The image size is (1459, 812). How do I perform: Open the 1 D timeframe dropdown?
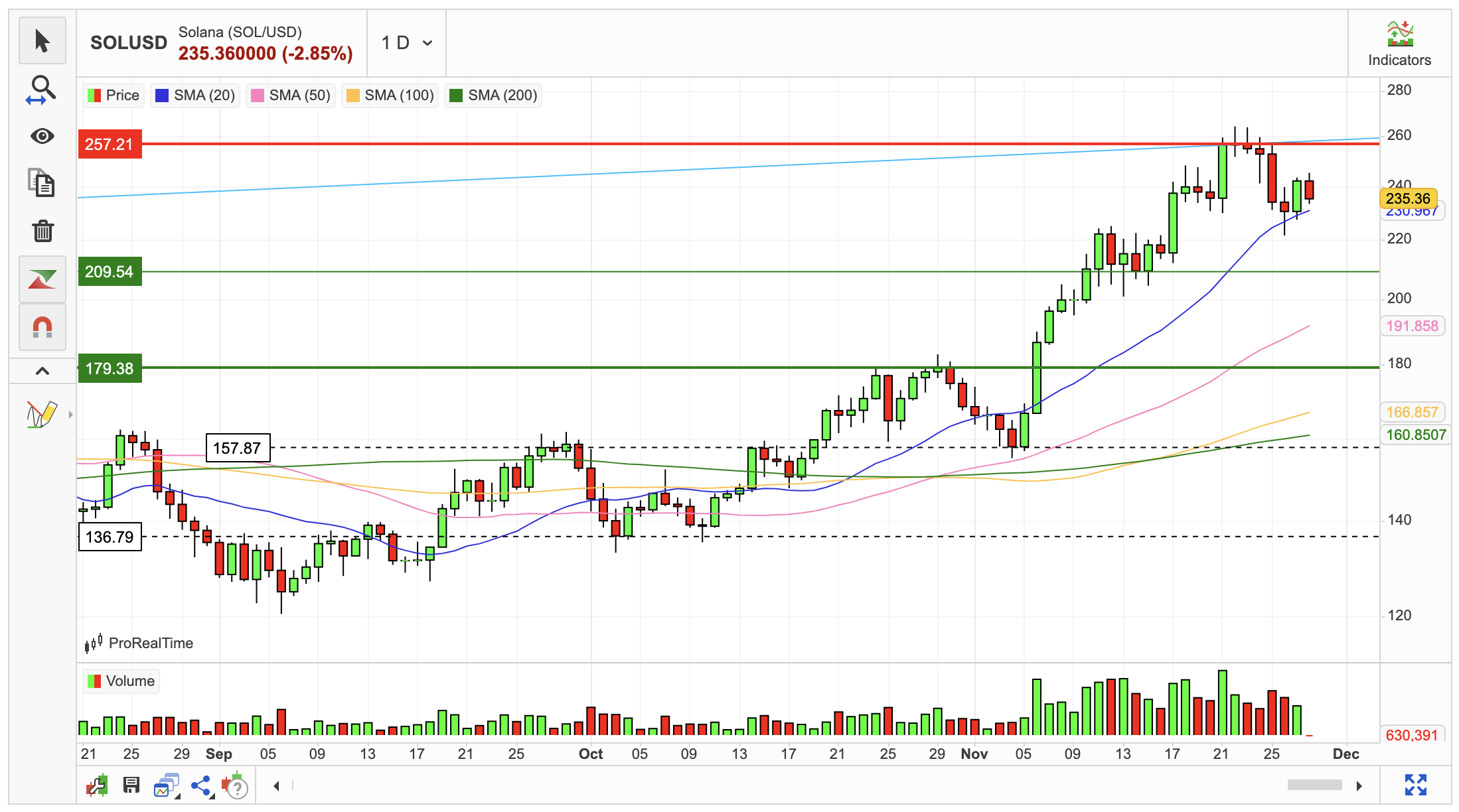pyautogui.click(x=407, y=43)
